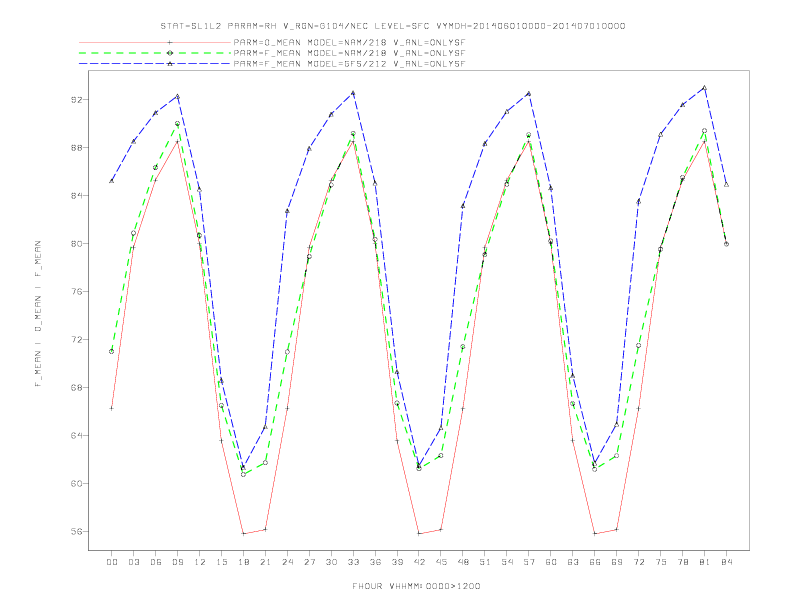Click the green circle data marker at hour 00

(112, 351)
